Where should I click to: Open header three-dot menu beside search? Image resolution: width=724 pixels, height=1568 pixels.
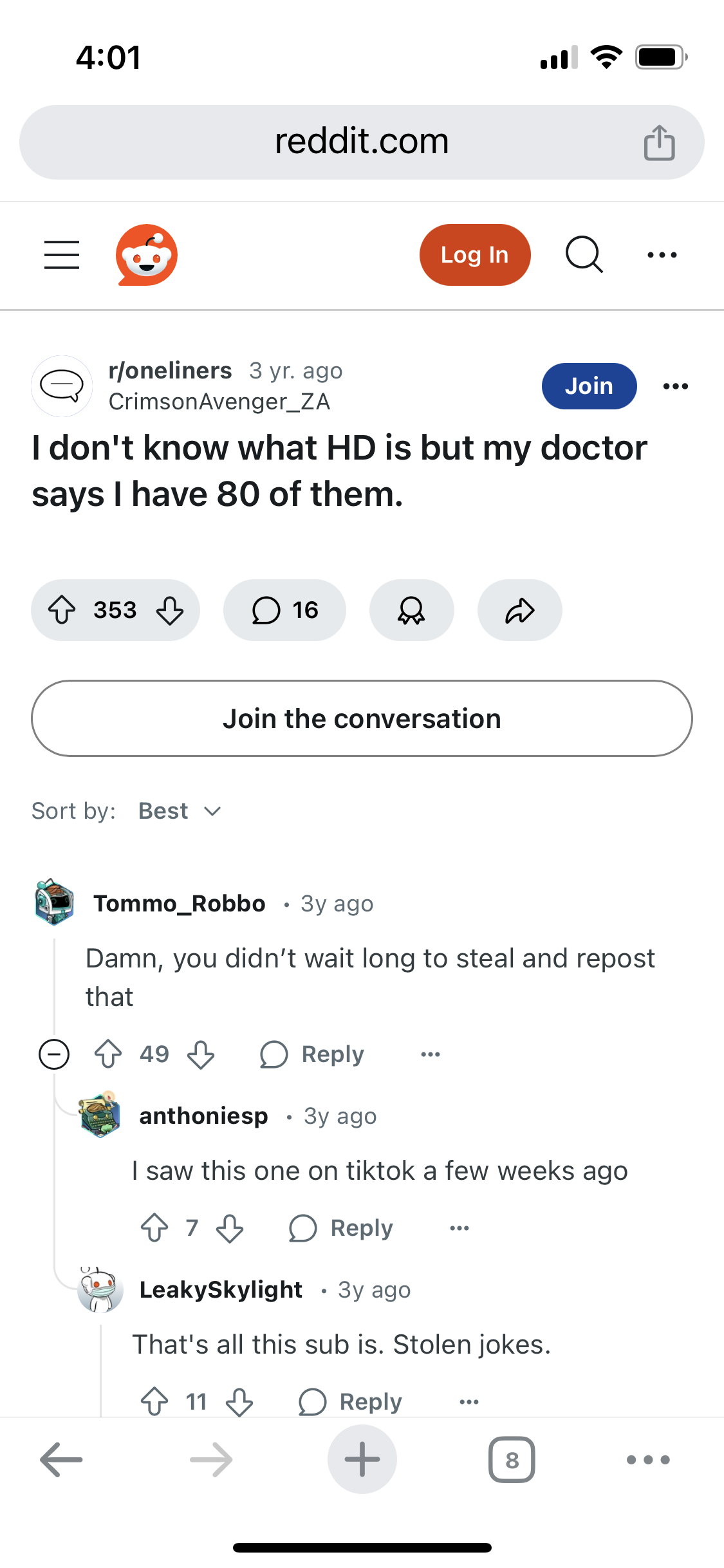(662, 255)
